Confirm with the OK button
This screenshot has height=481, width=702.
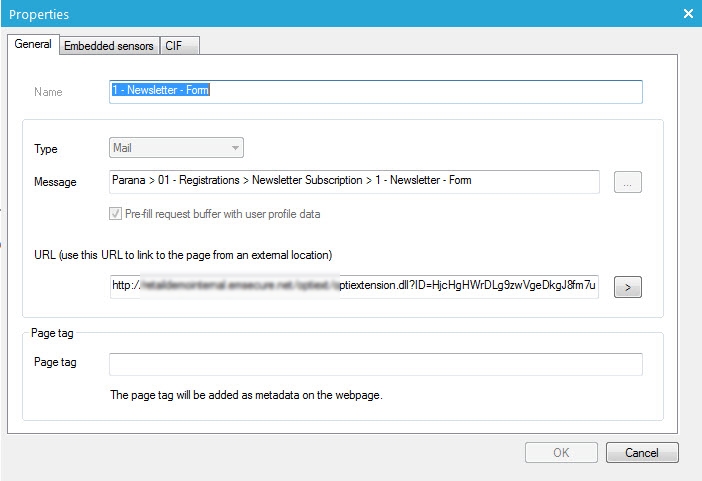[x=561, y=452]
